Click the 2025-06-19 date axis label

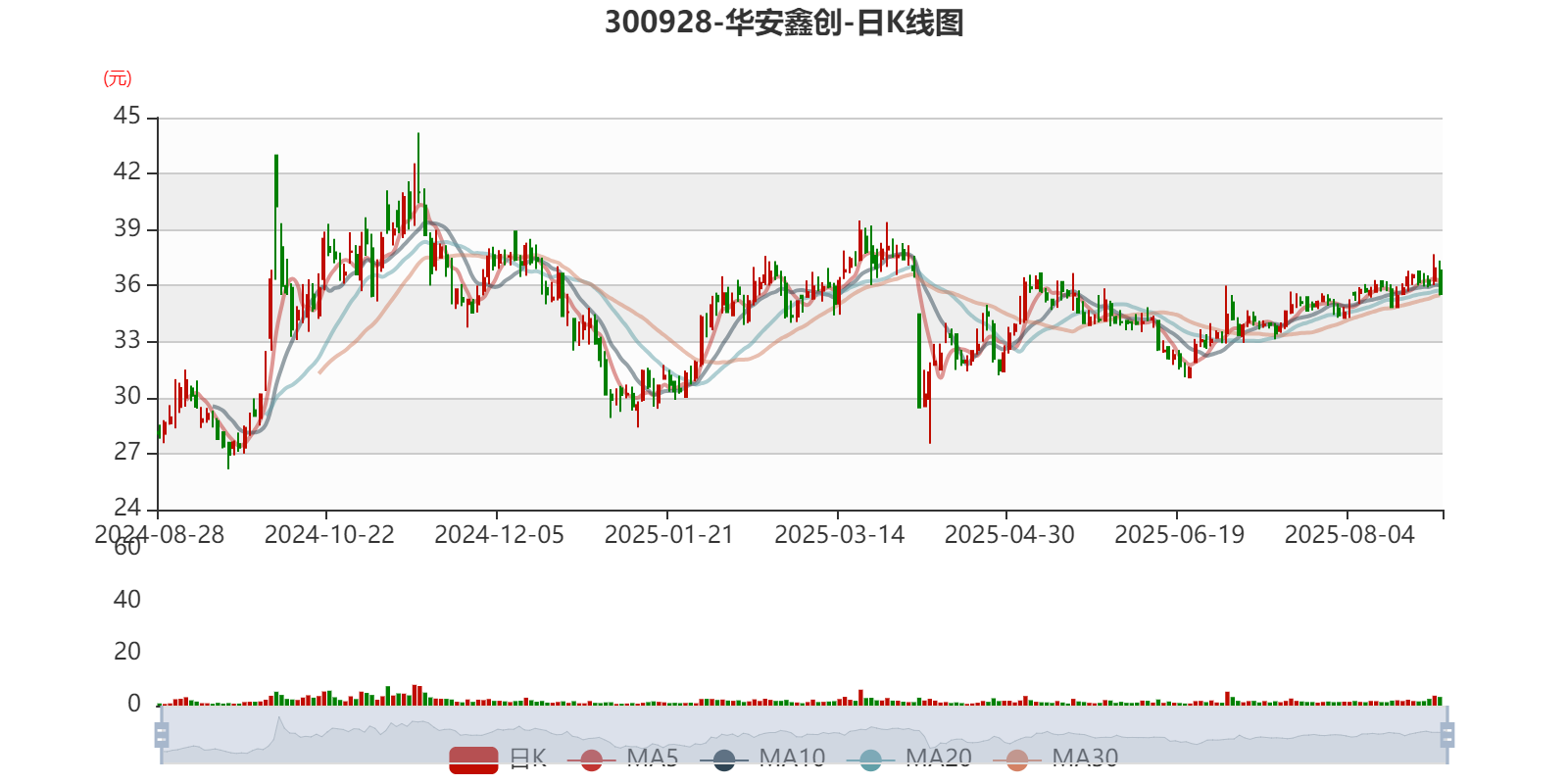pos(1179,535)
